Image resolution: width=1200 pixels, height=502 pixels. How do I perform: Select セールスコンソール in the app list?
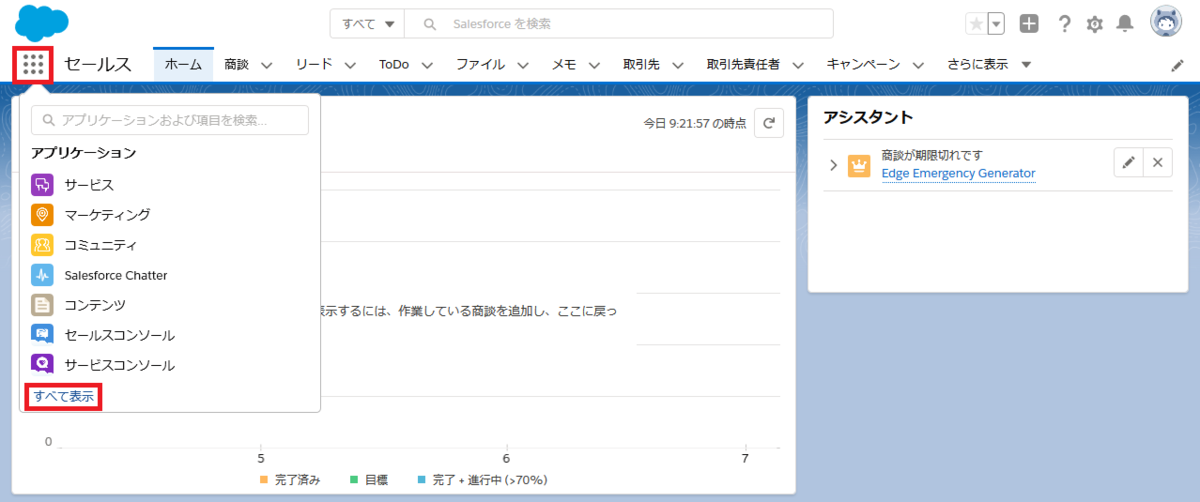tap(119, 335)
